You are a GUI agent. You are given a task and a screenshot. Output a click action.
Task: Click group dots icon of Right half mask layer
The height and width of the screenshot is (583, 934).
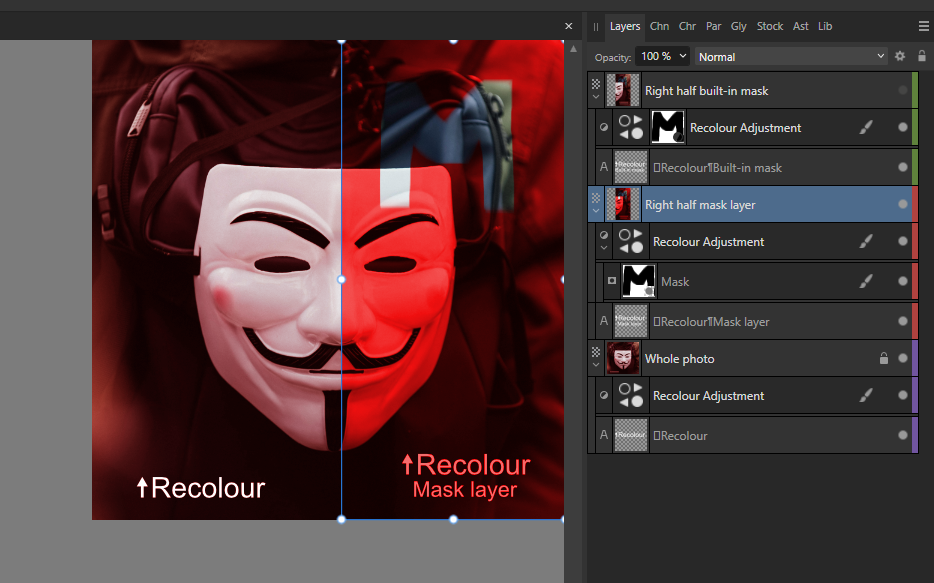click(x=596, y=198)
